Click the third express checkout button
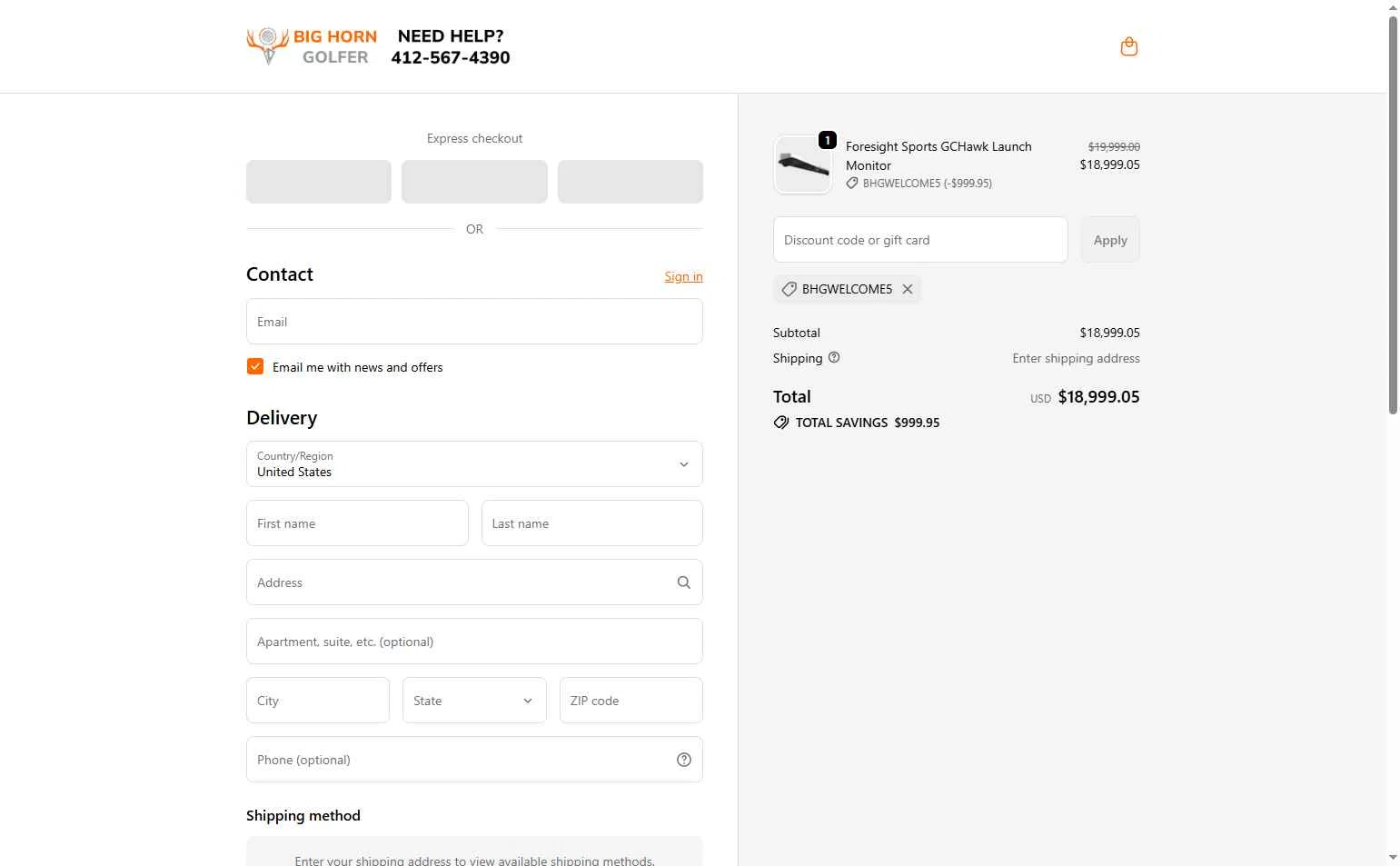 pyautogui.click(x=630, y=182)
